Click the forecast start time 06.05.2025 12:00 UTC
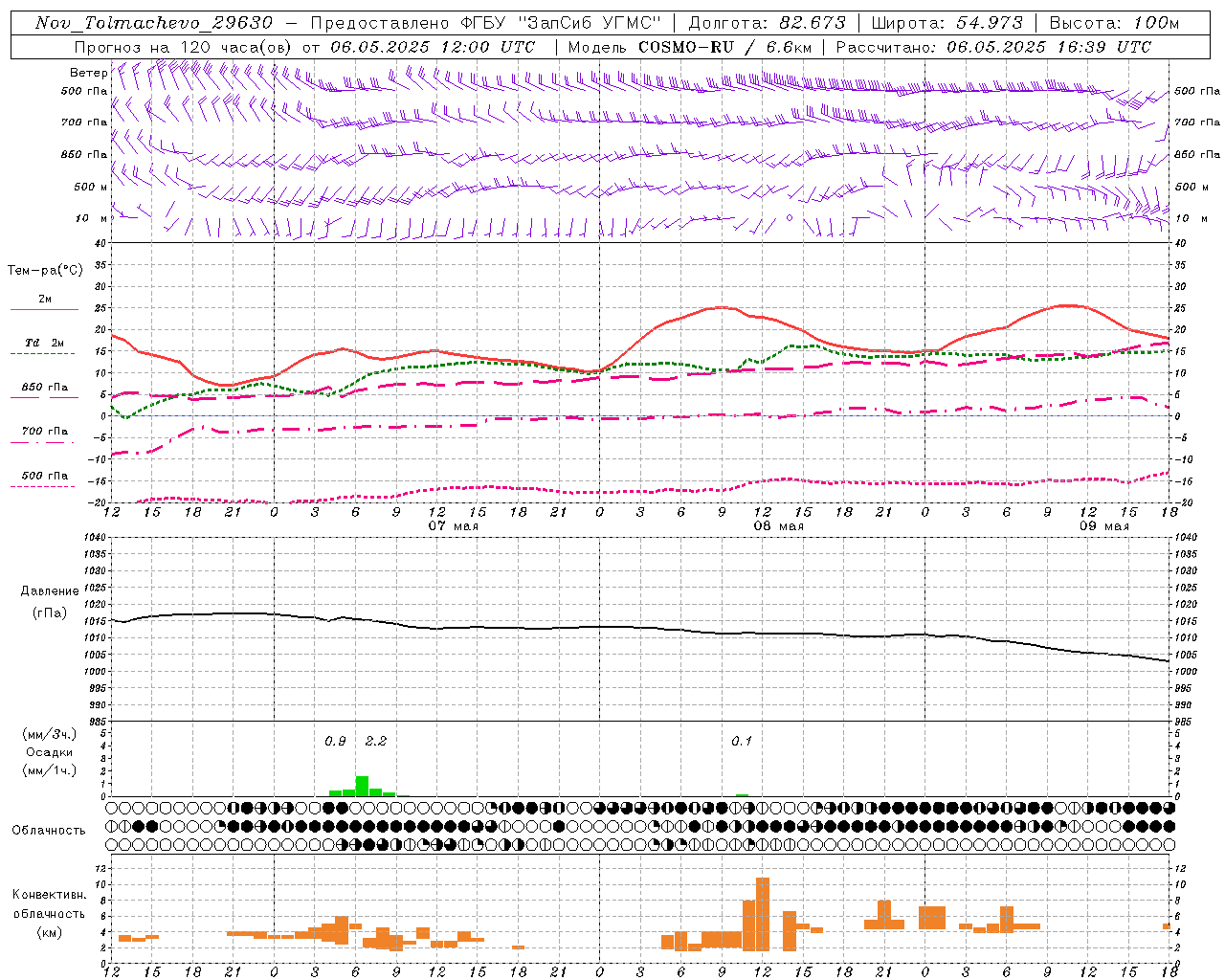 433,47
